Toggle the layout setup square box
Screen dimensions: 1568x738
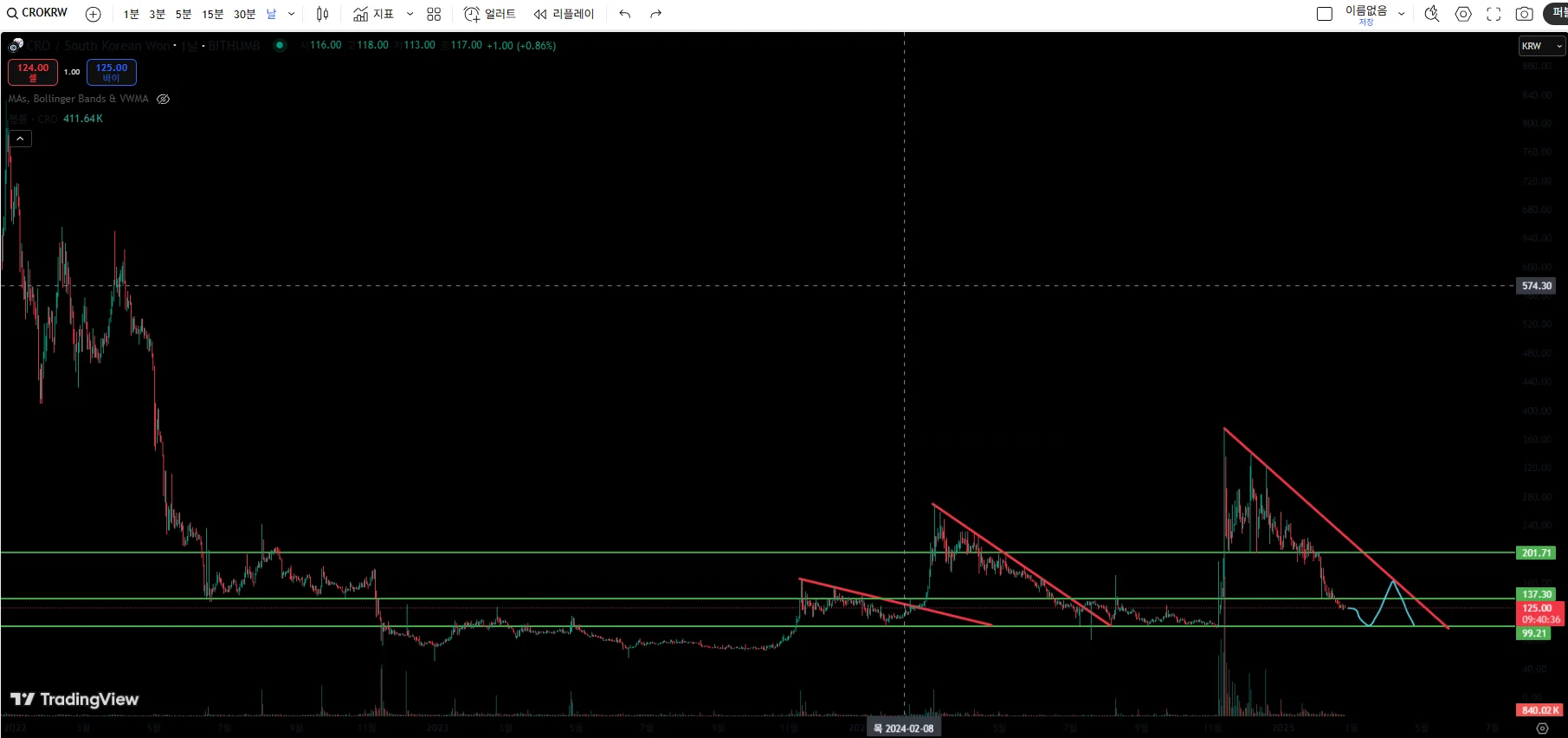(x=1325, y=14)
